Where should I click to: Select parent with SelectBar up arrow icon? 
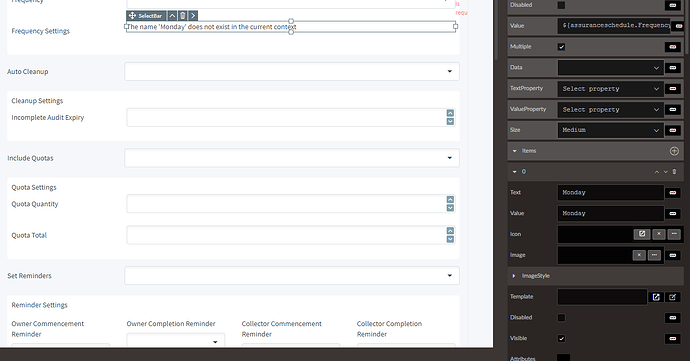click(172, 16)
